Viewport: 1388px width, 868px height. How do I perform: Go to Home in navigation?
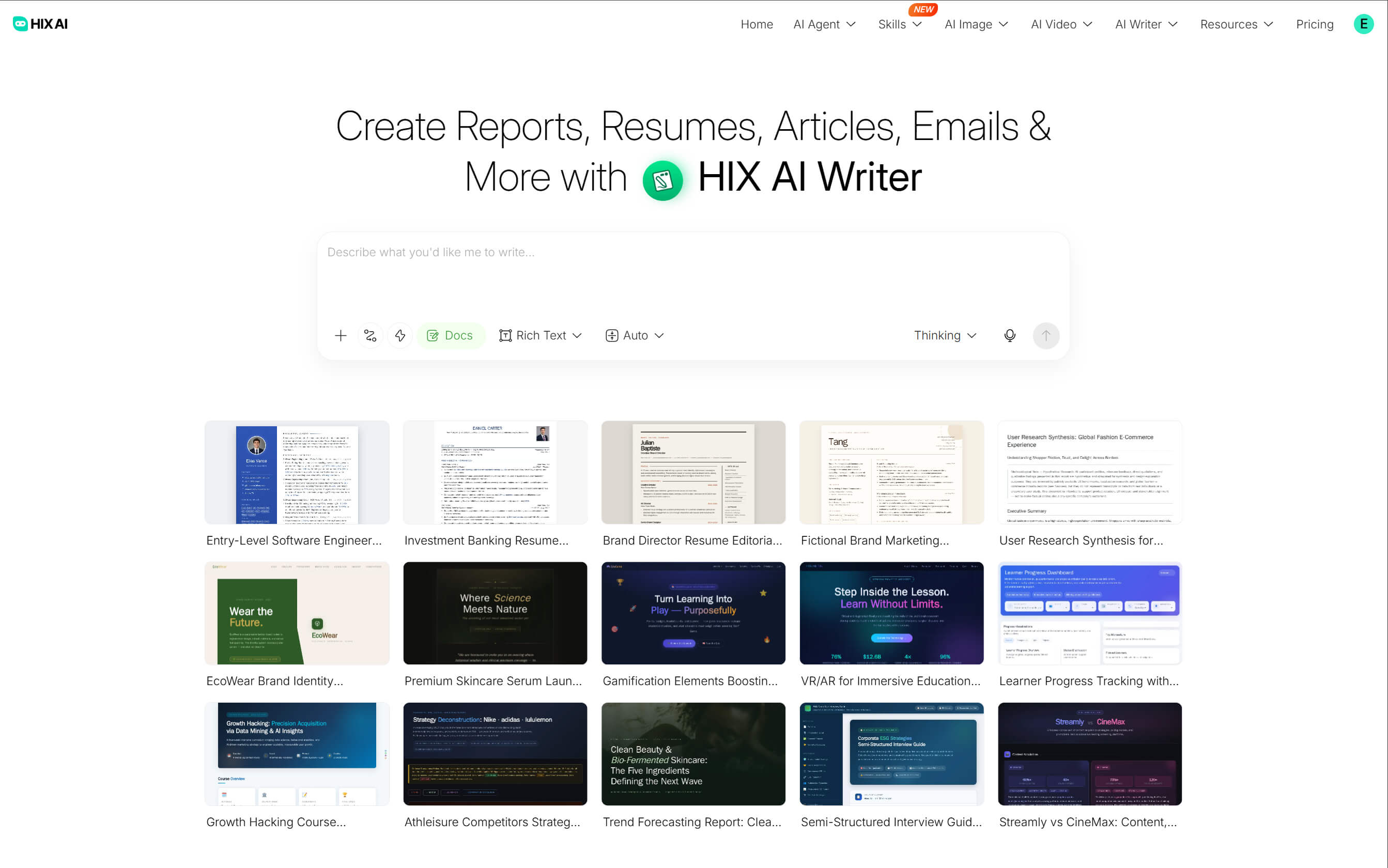click(757, 24)
